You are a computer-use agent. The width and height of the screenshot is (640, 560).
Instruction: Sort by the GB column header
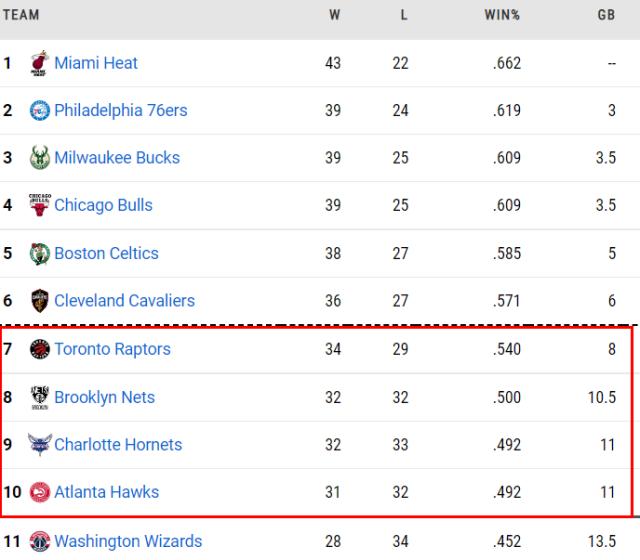(606, 15)
